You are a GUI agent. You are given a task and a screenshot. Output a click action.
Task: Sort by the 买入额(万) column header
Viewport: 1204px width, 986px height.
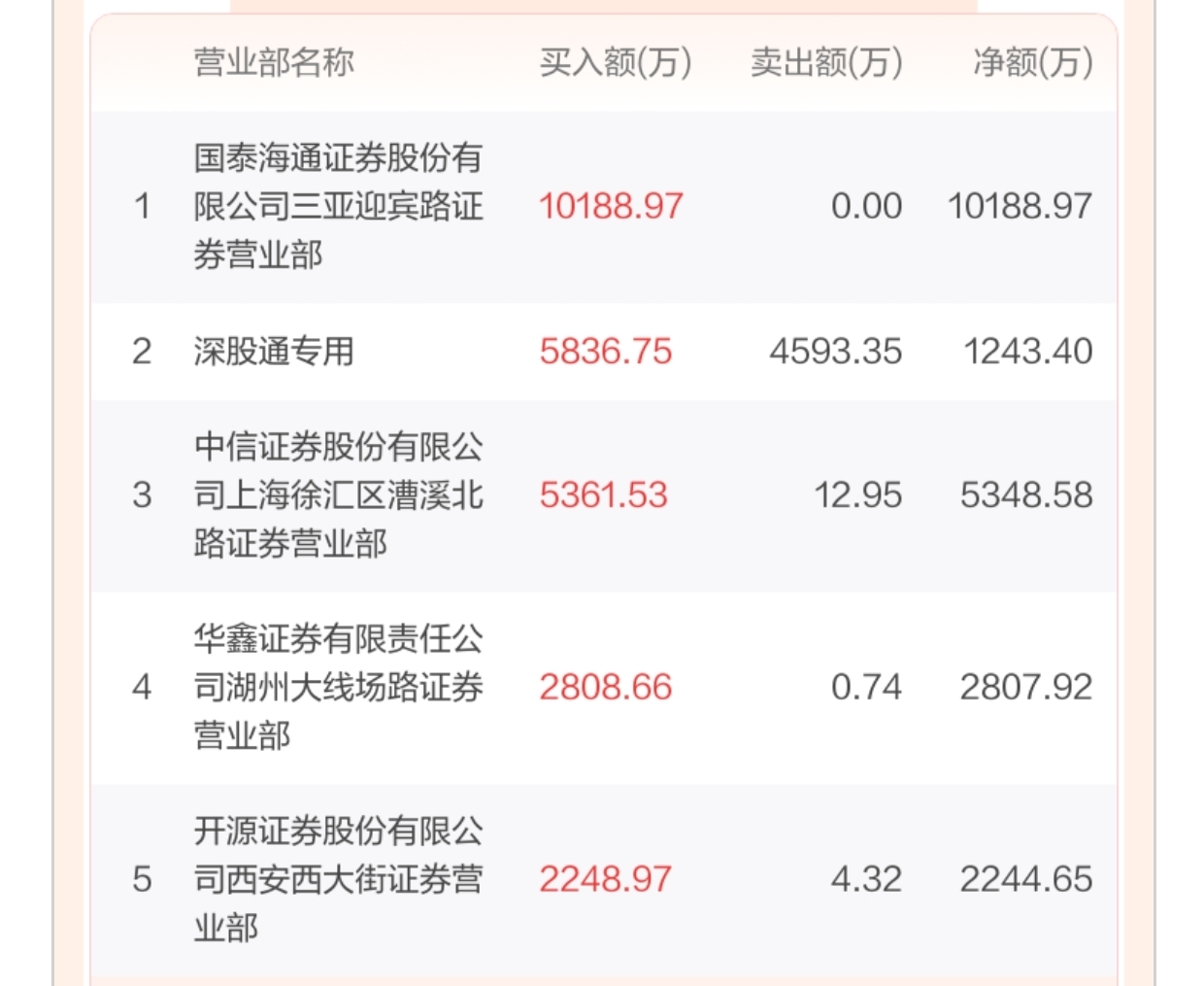[x=616, y=62]
